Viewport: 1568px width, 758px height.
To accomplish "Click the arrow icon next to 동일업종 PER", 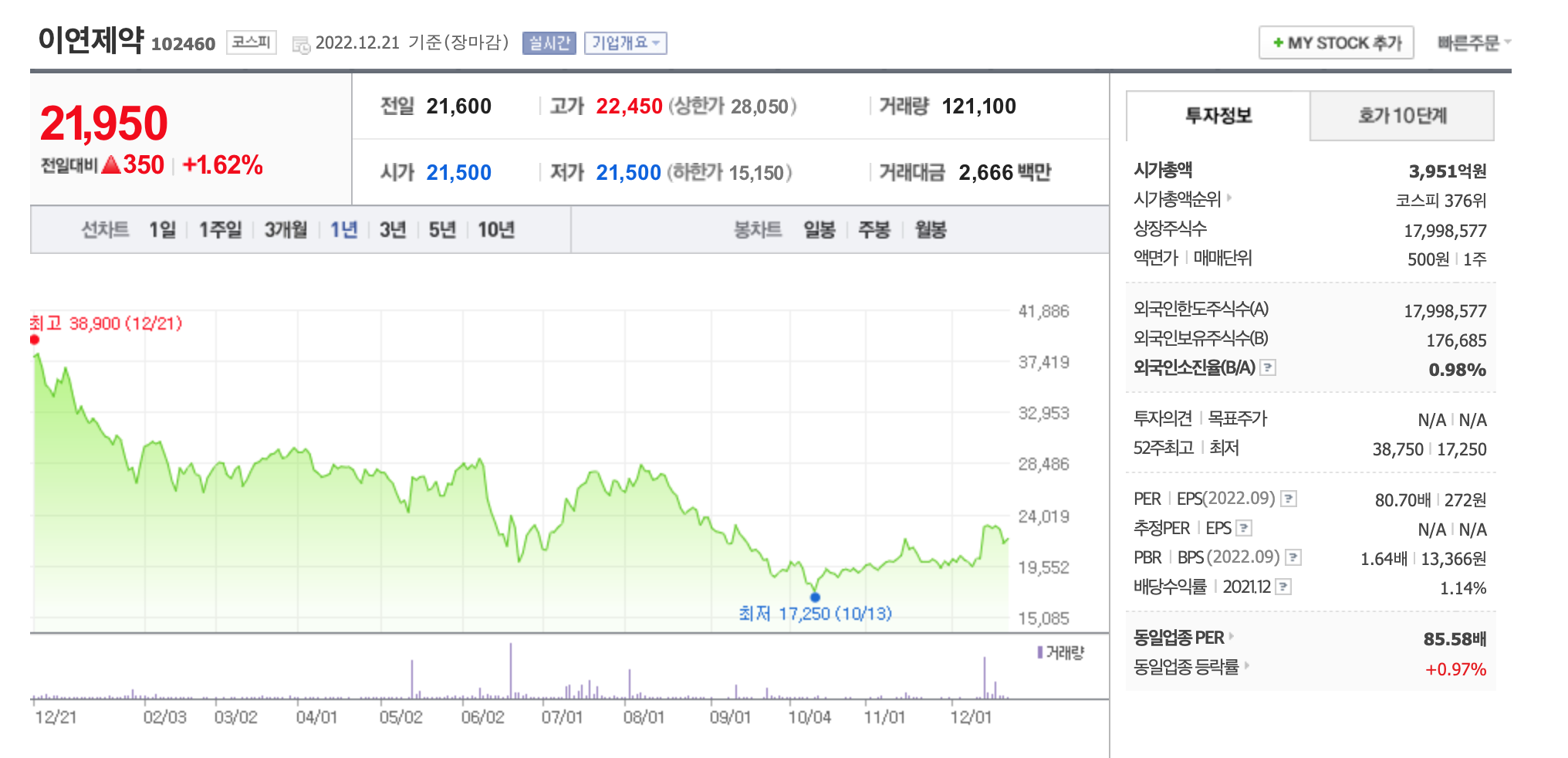I will (x=1232, y=636).
